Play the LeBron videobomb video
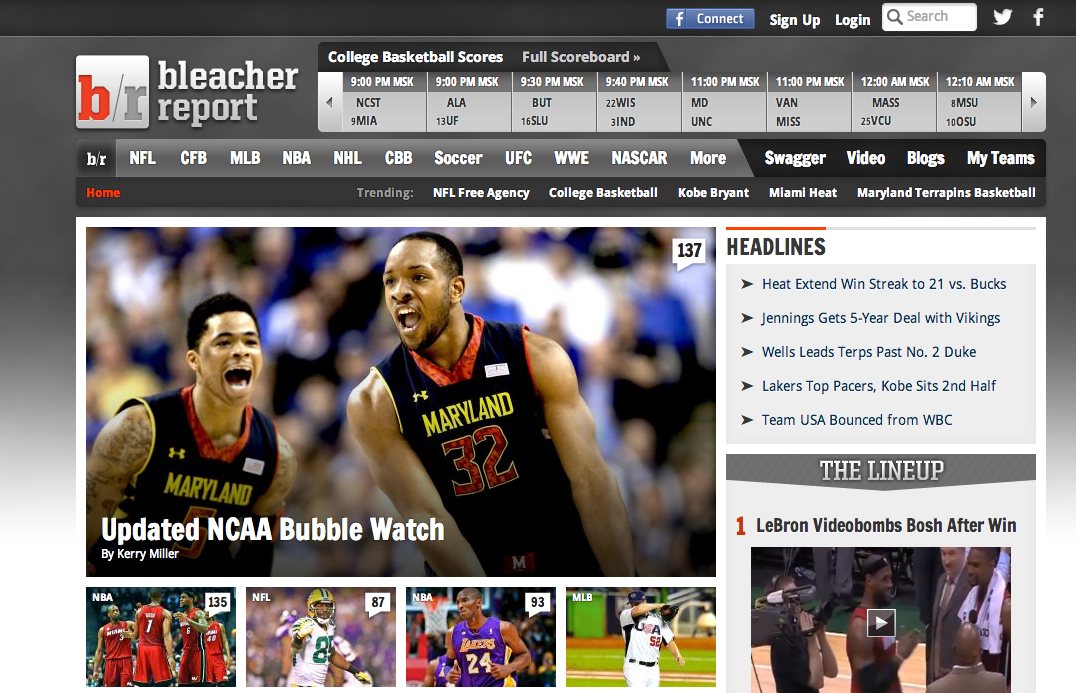This screenshot has height=693, width=1076. pos(881,623)
